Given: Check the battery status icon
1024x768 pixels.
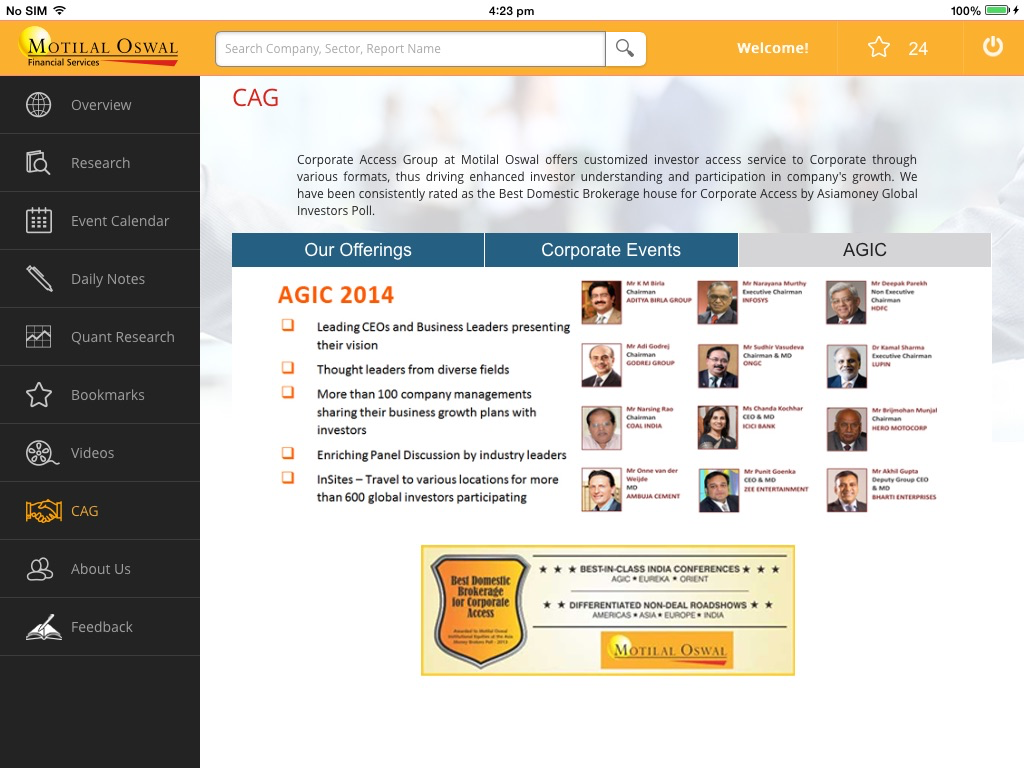Looking at the screenshot, I should click(997, 10).
